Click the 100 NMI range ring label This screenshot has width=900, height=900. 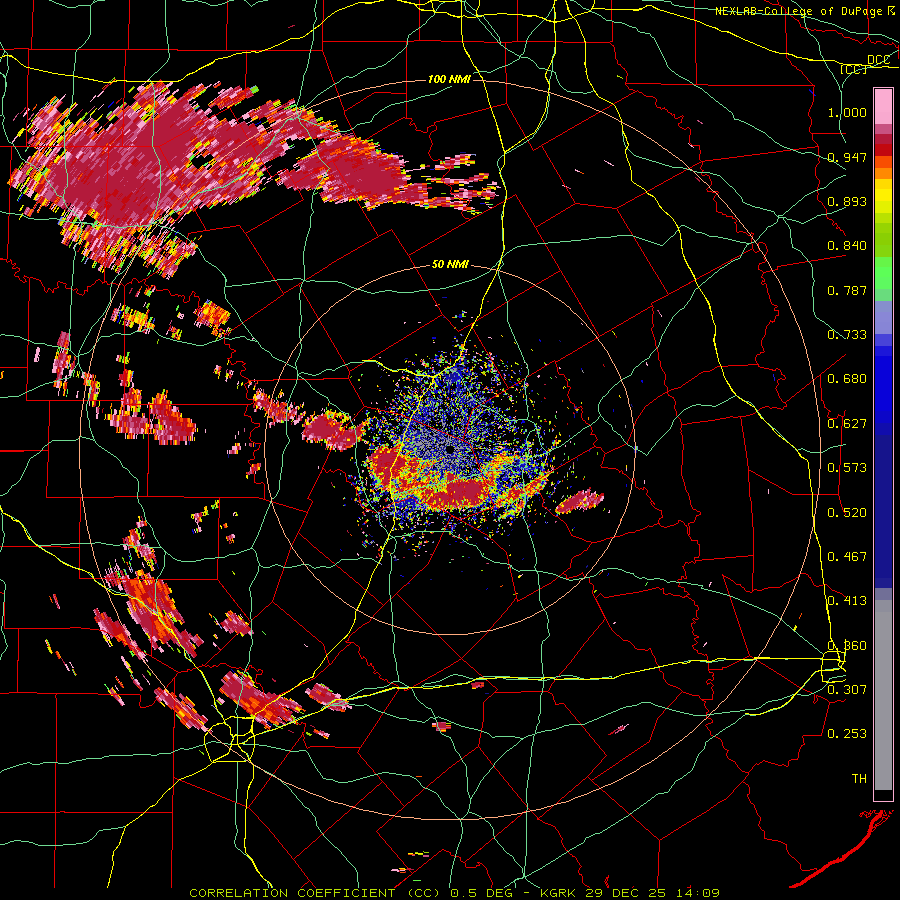click(x=449, y=79)
